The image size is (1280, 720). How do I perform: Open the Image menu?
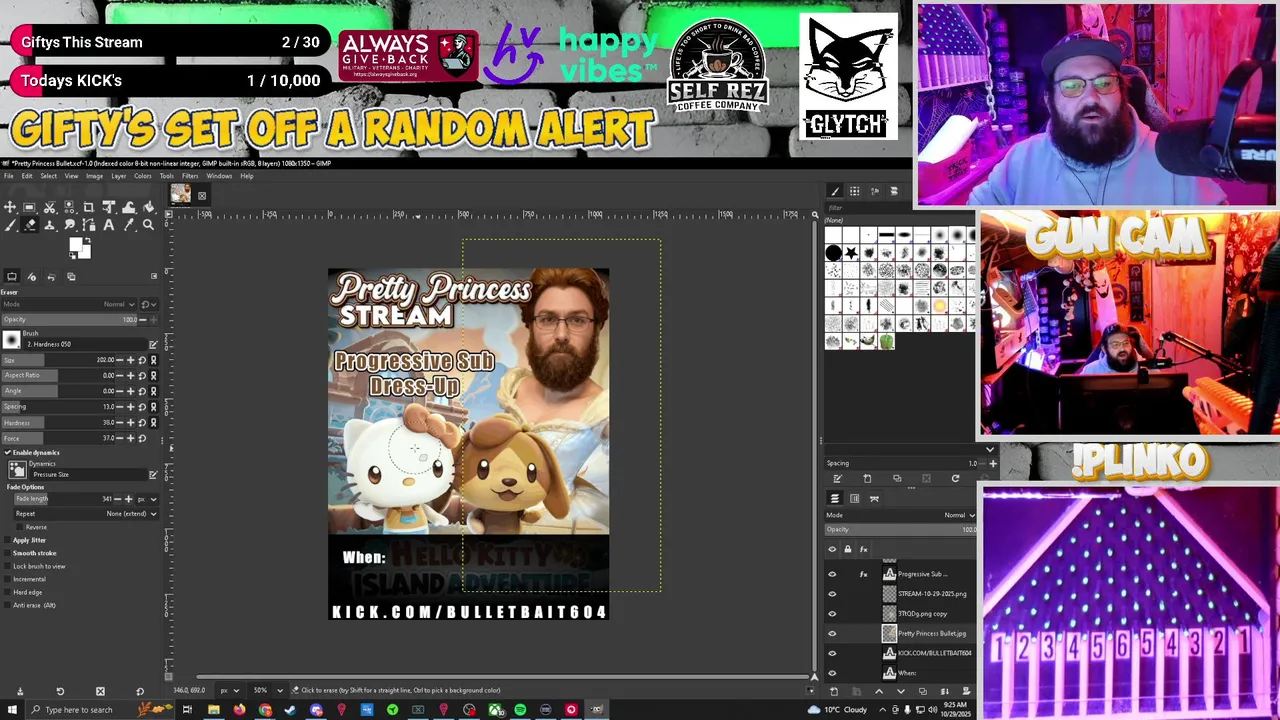[94, 176]
